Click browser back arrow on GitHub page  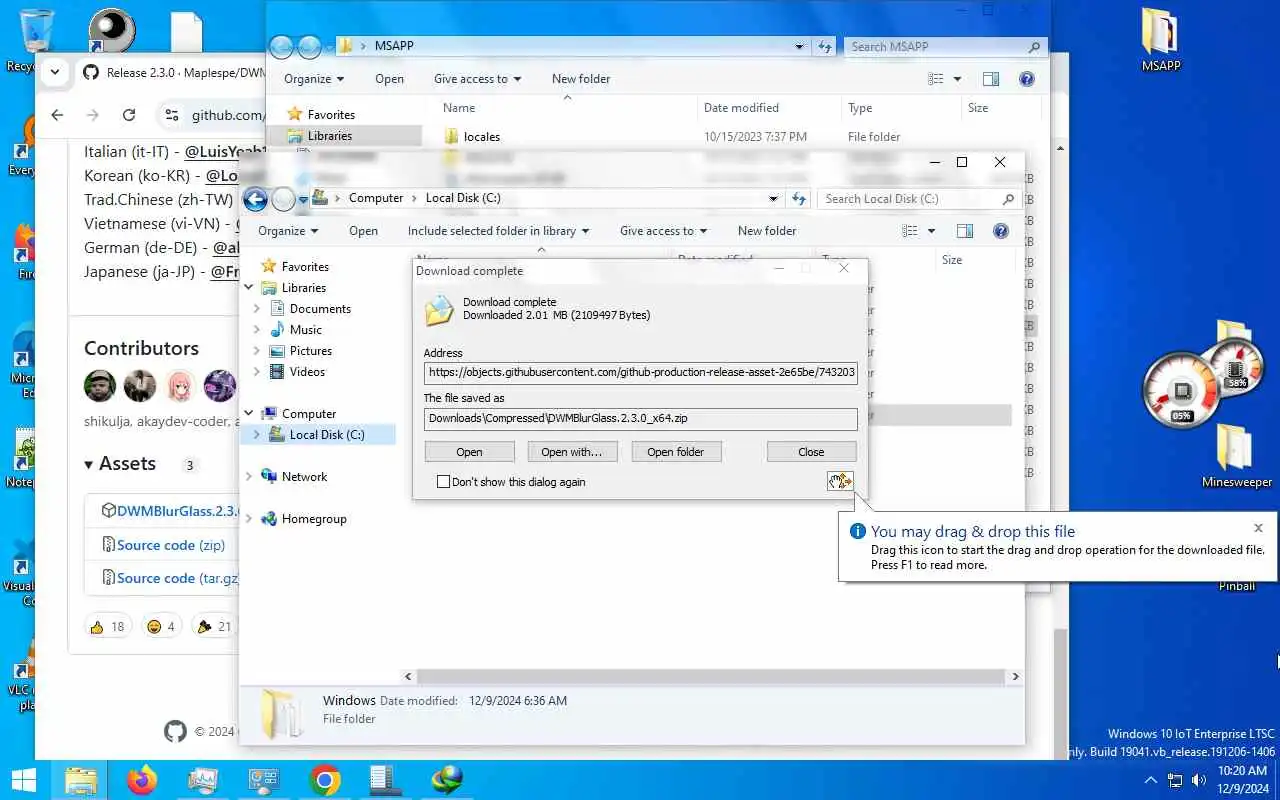[x=57, y=115]
